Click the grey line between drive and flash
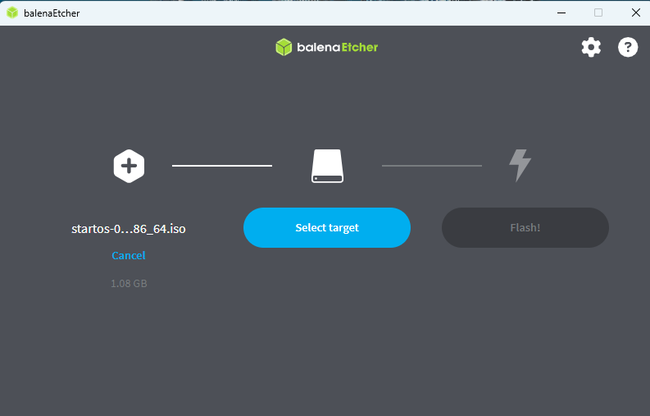 (x=431, y=165)
